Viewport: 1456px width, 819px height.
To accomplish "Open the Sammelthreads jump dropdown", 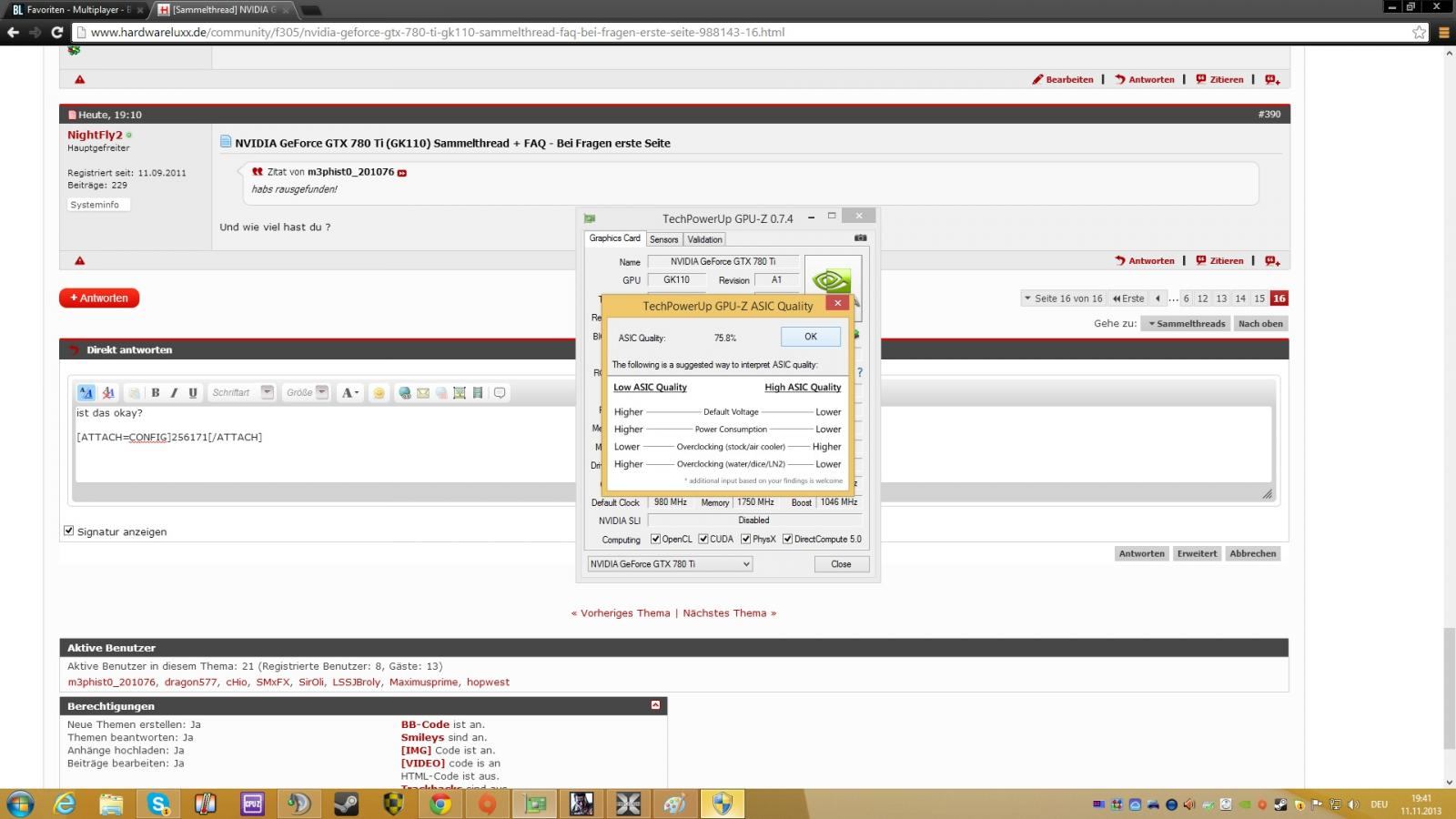I will pyautogui.click(x=1186, y=324).
